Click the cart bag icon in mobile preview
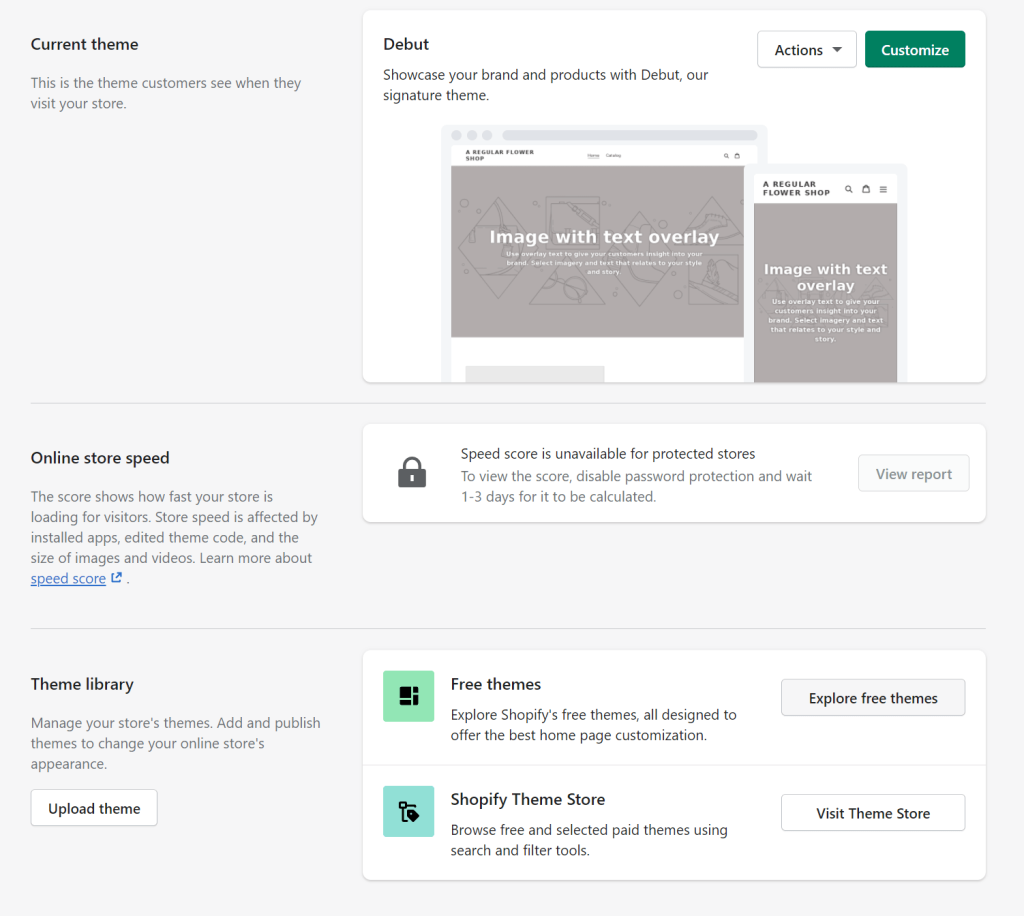This screenshot has width=1024, height=916. [x=866, y=189]
